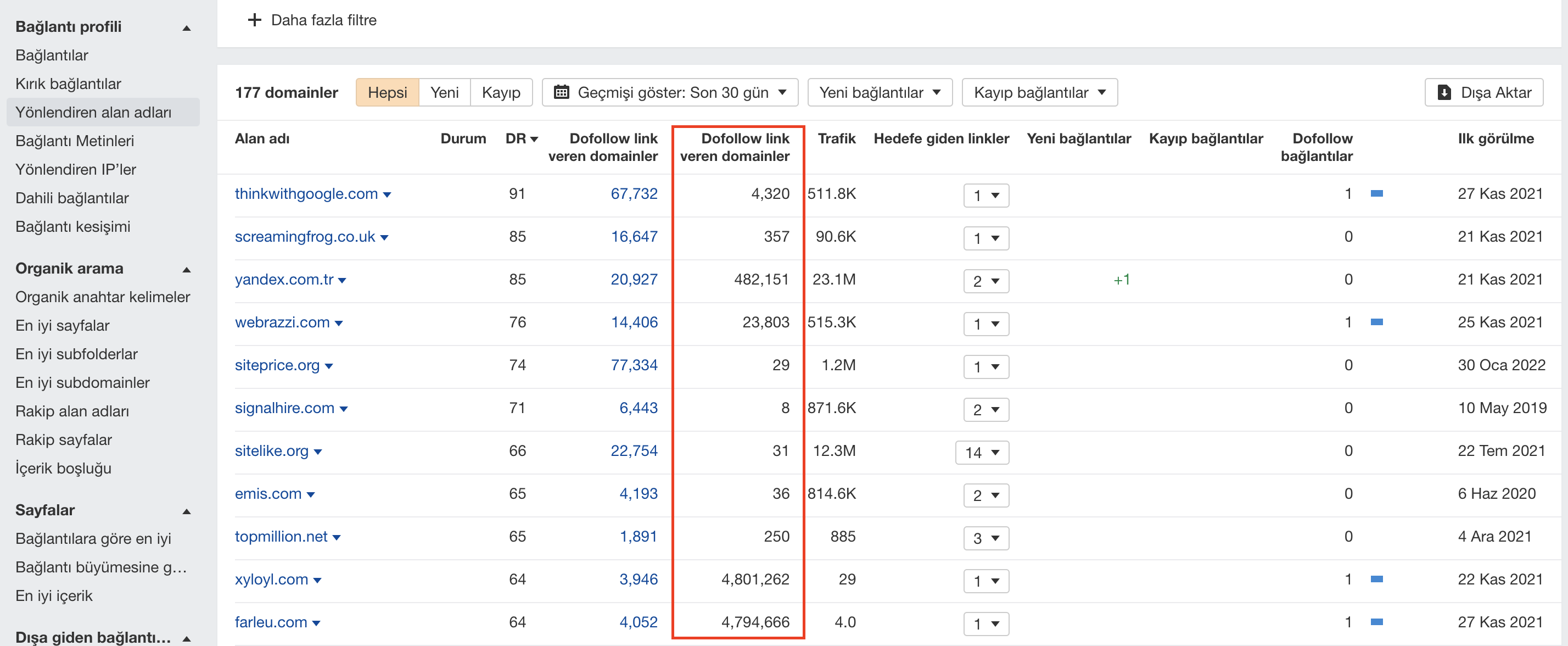Screen dimensions: 1568x646
Task: Click the +1 new links value for yandex.com.tr
Action: 1121,280
